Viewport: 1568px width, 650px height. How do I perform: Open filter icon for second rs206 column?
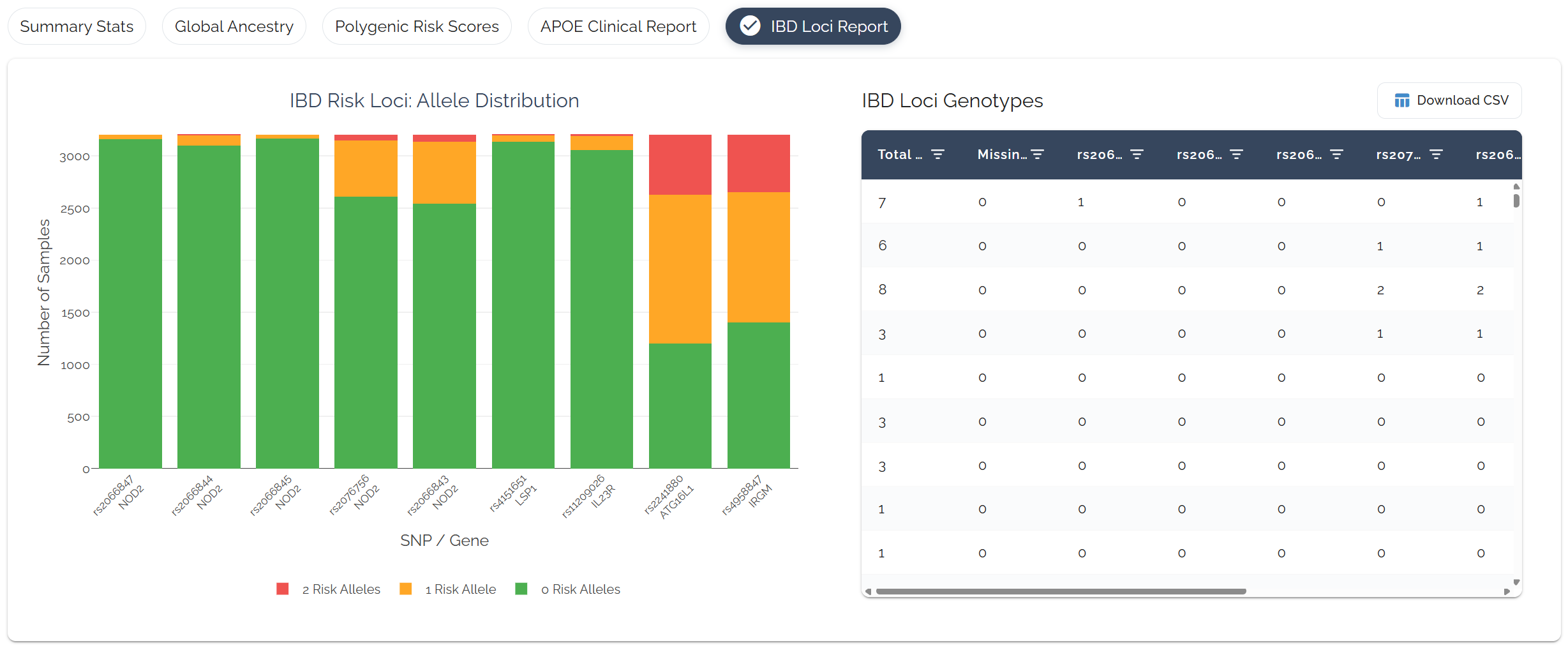1236,155
